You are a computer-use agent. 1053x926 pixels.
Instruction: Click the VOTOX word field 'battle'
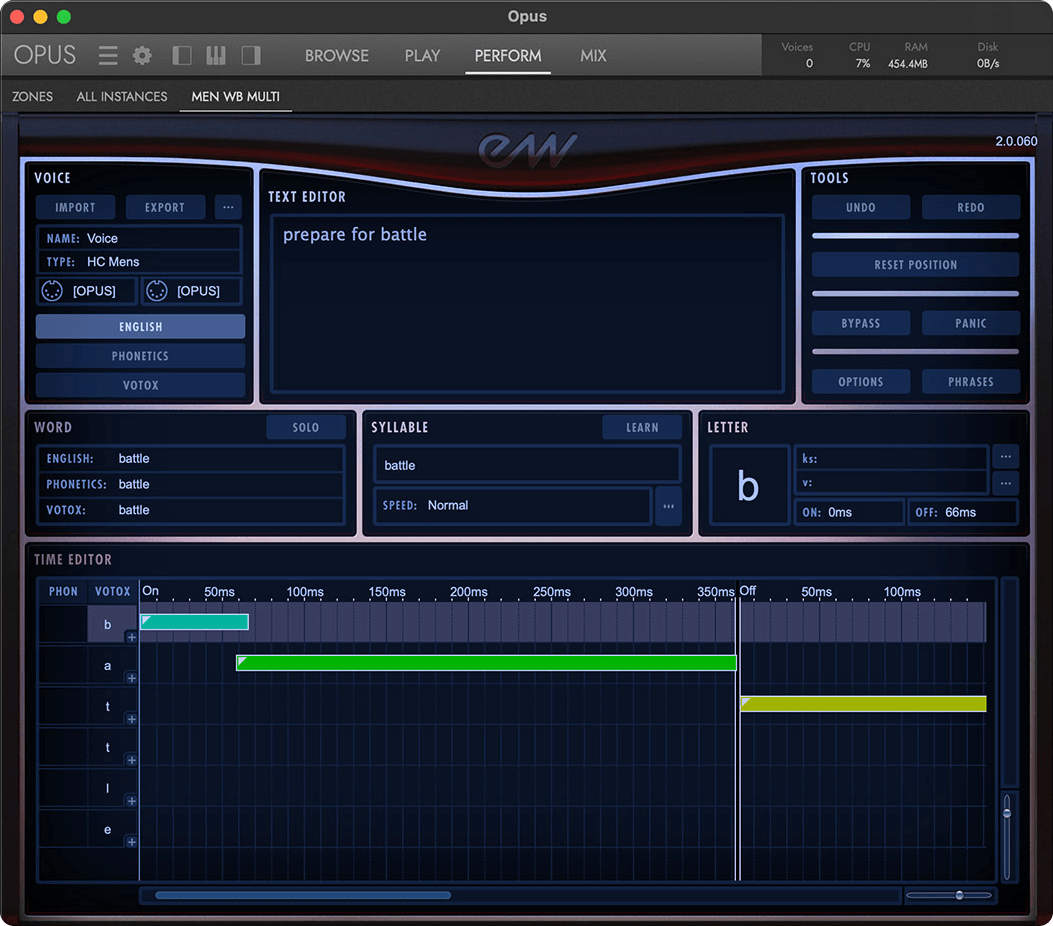190,510
